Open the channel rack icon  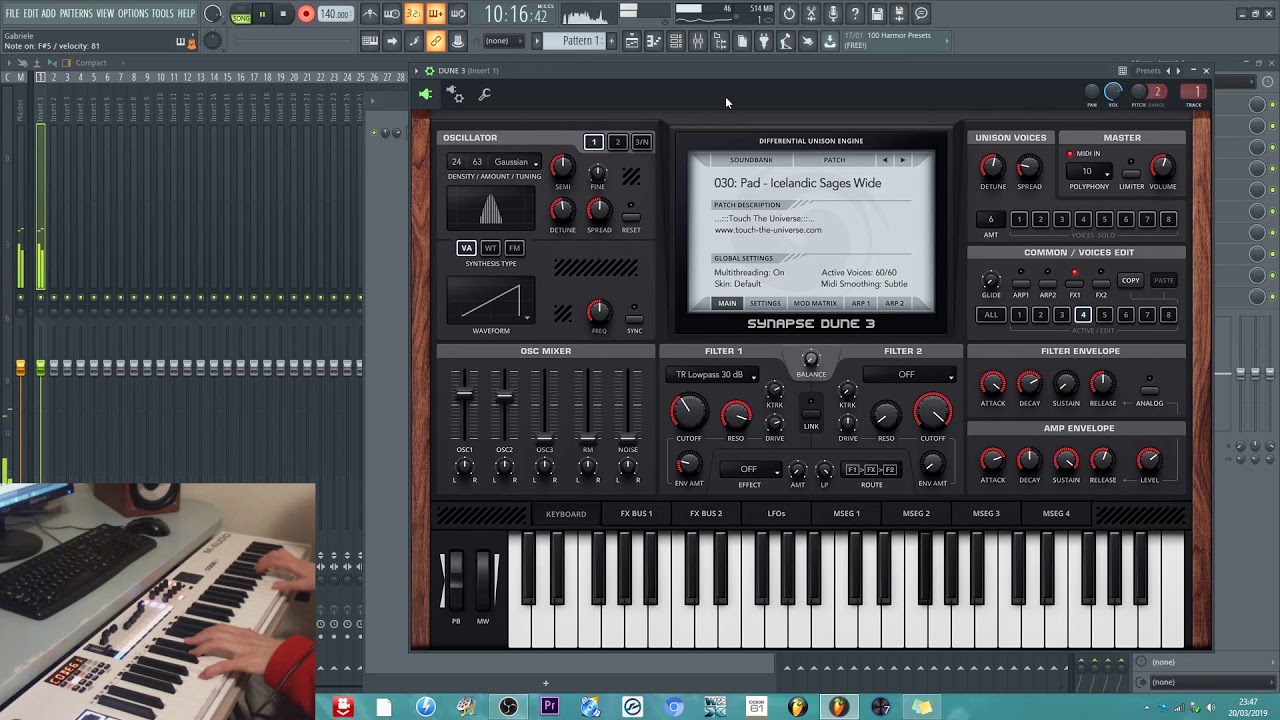pos(676,41)
